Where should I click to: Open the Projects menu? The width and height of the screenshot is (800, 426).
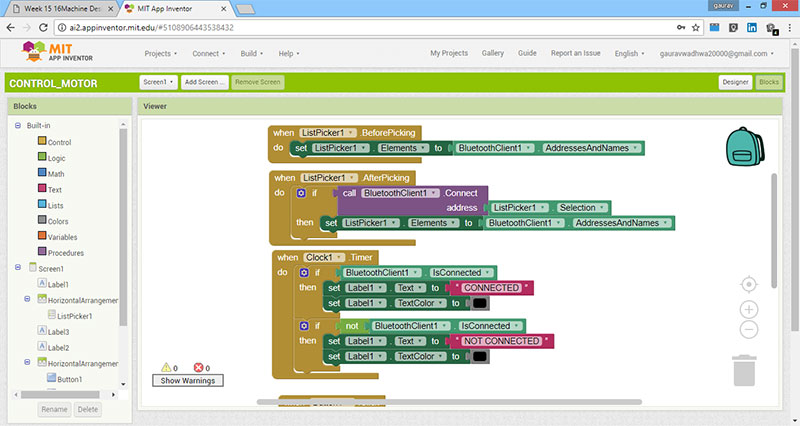[161, 54]
